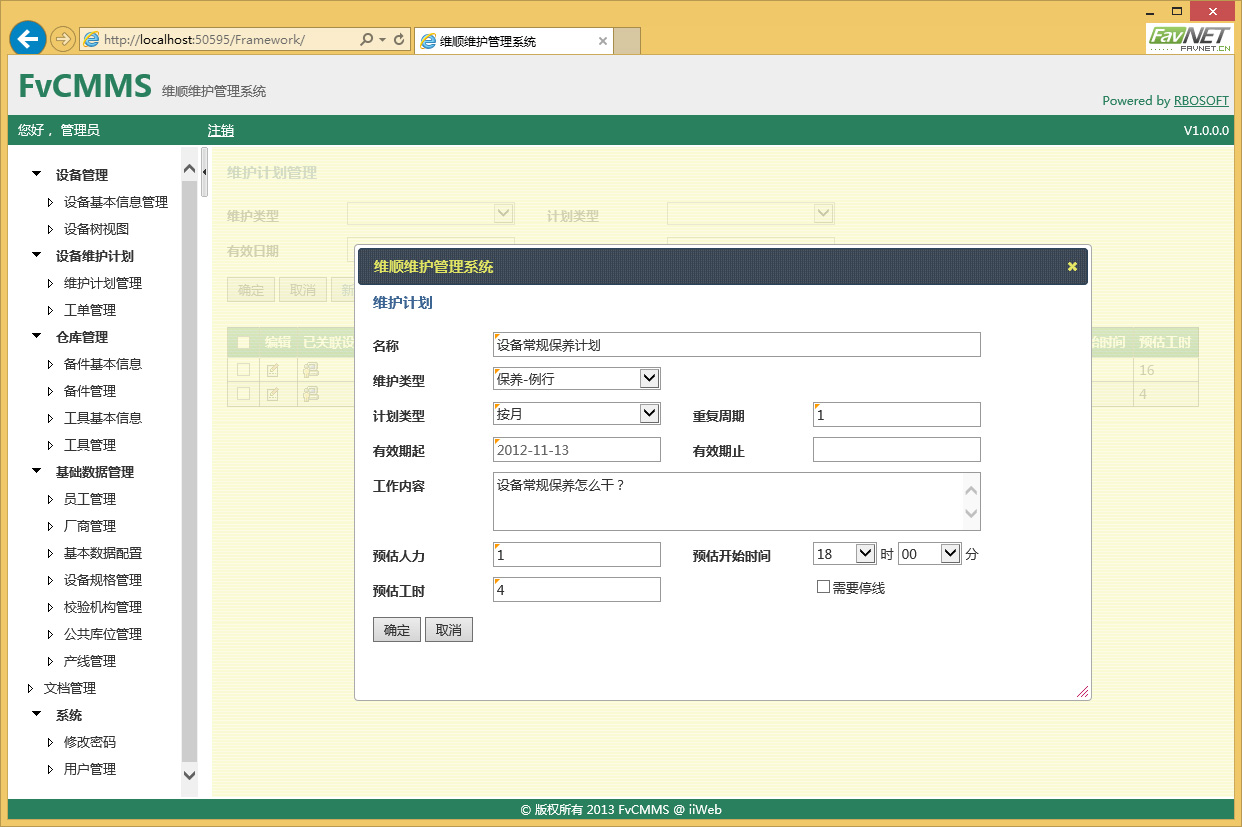Toggle the 需要停线 checkbox
This screenshot has width=1242, height=827.
pyautogui.click(x=823, y=587)
